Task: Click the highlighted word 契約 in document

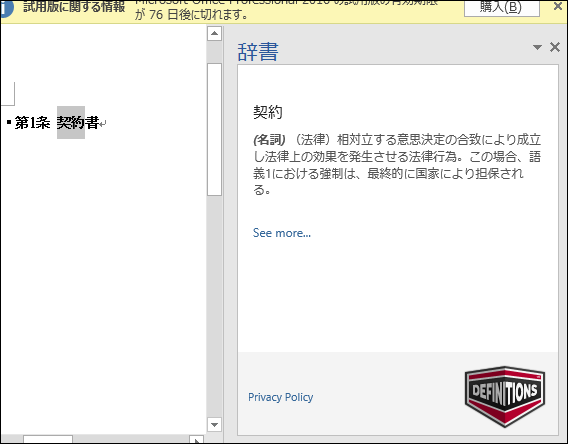Action: [x=71, y=122]
